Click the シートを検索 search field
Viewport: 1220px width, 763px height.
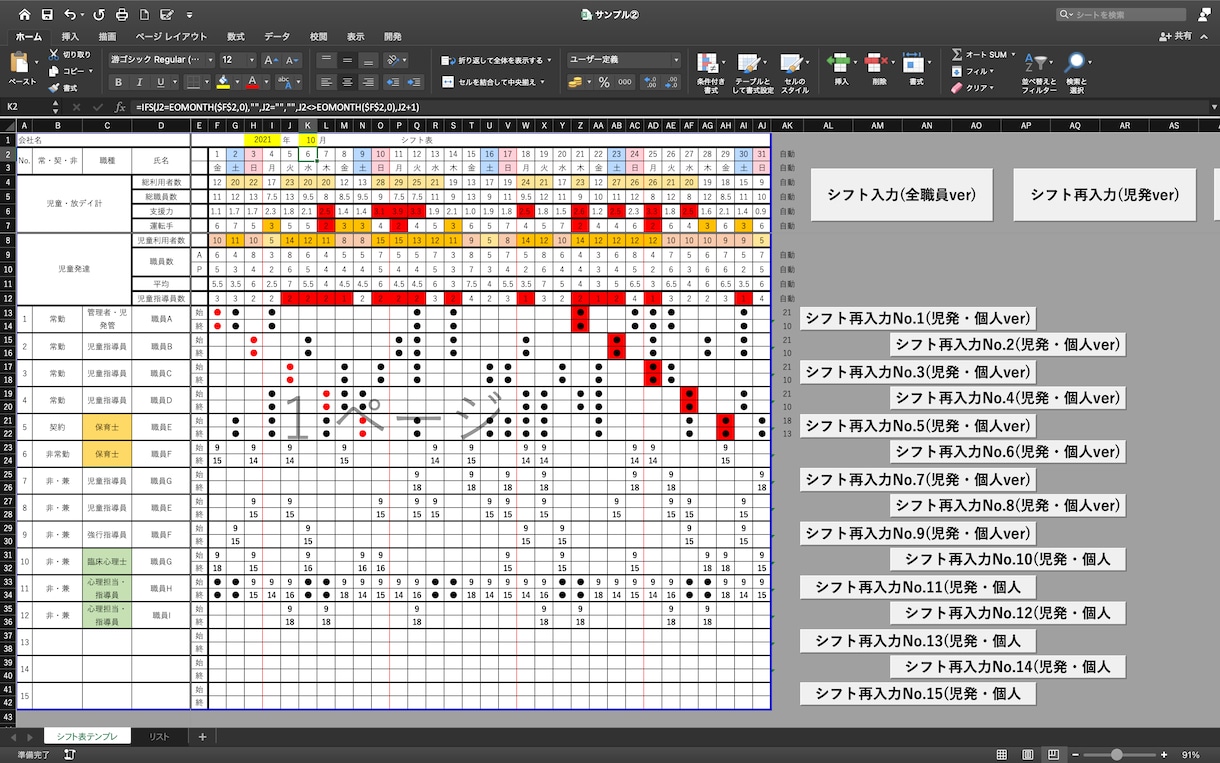1120,15
